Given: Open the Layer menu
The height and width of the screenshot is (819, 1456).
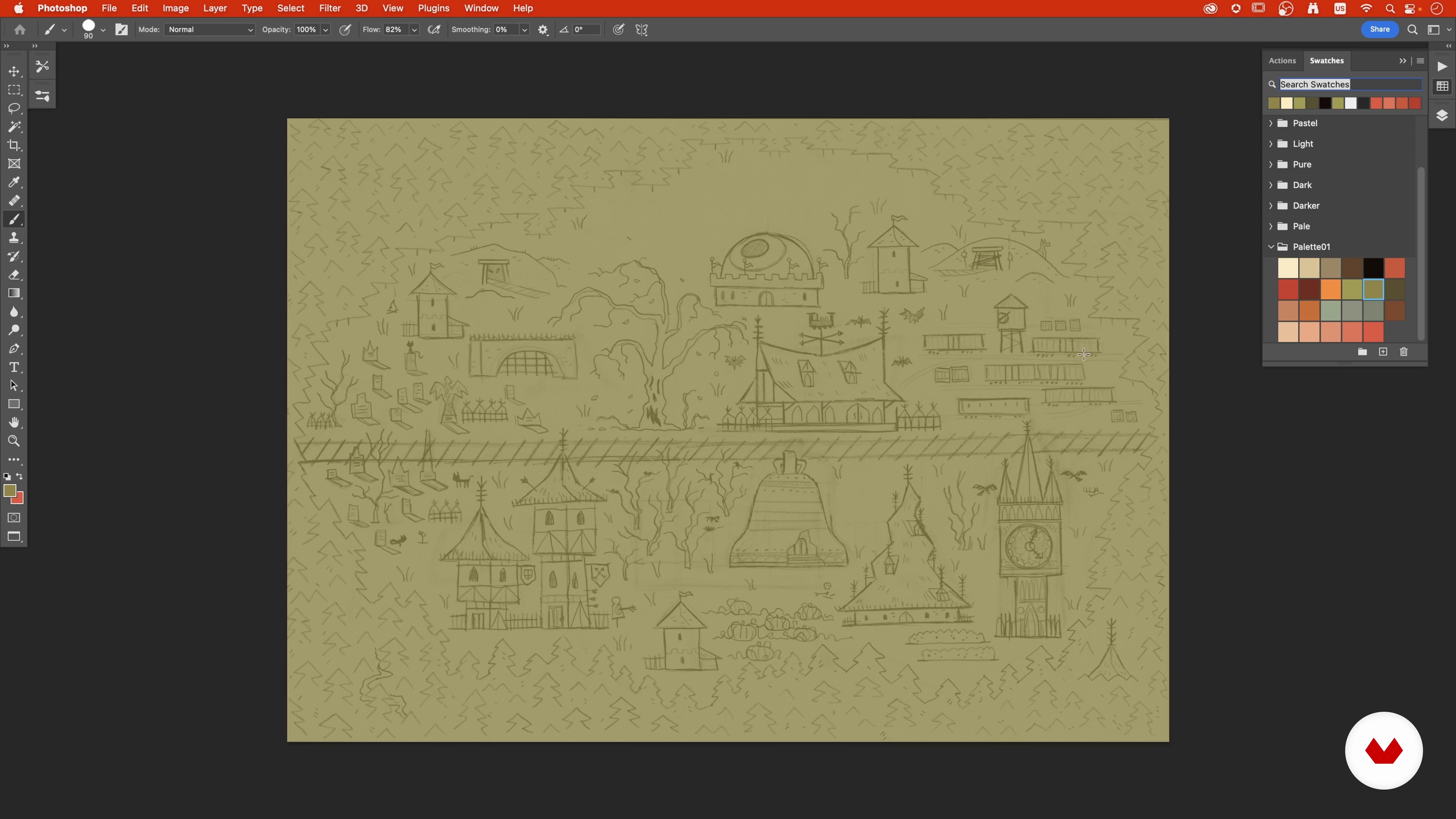Looking at the screenshot, I should (x=215, y=8).
